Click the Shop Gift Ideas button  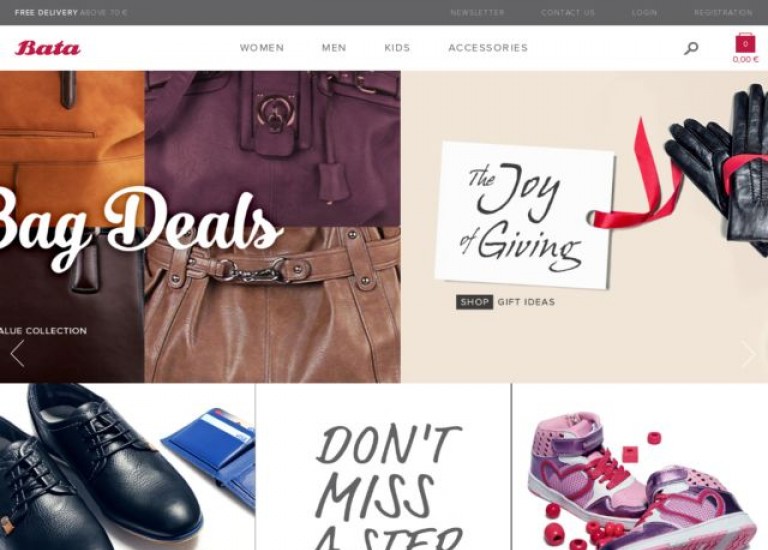point(505,302)
